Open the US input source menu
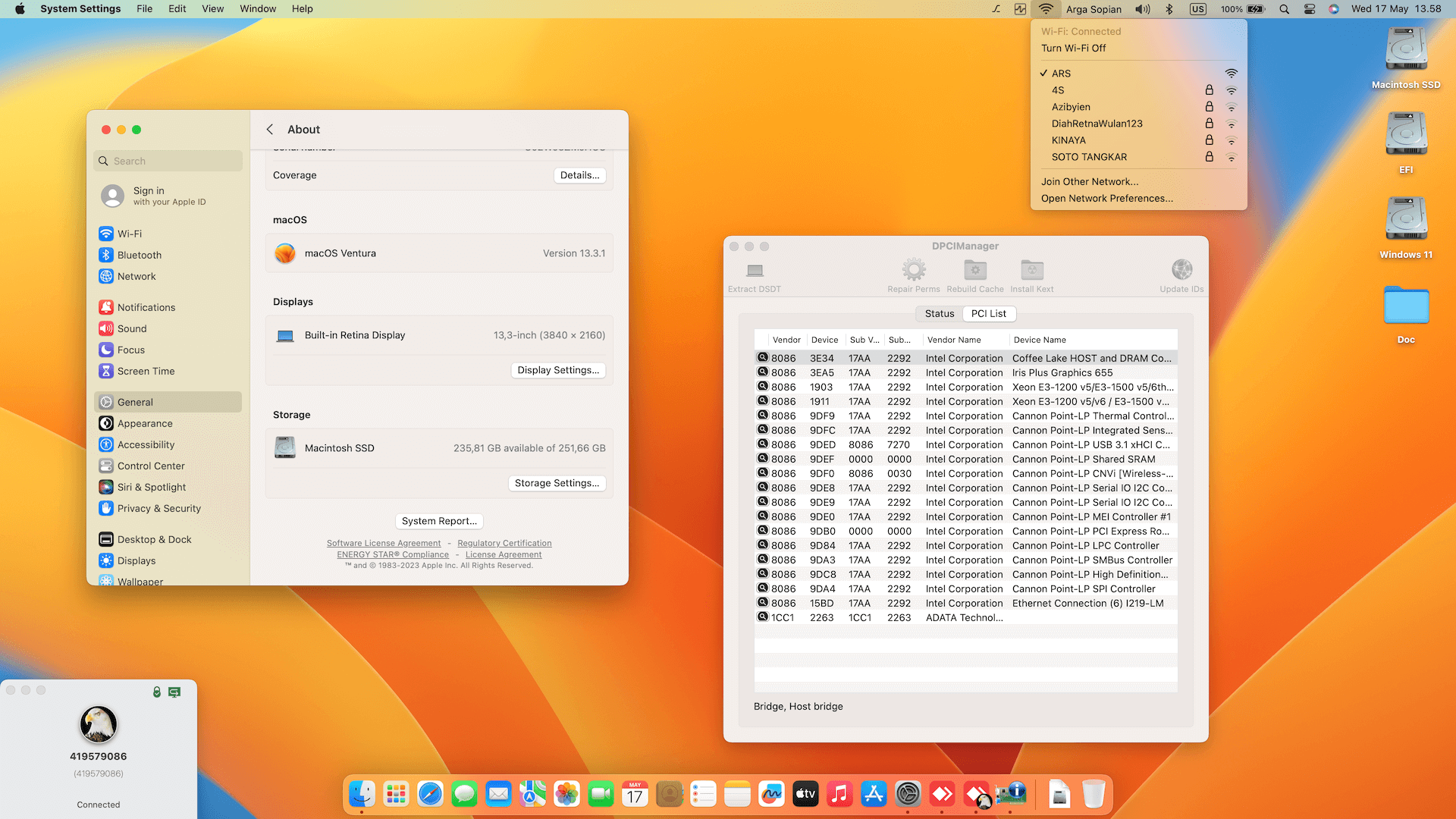Viewport: 1456px width, 819px height. click(1198, 9)
